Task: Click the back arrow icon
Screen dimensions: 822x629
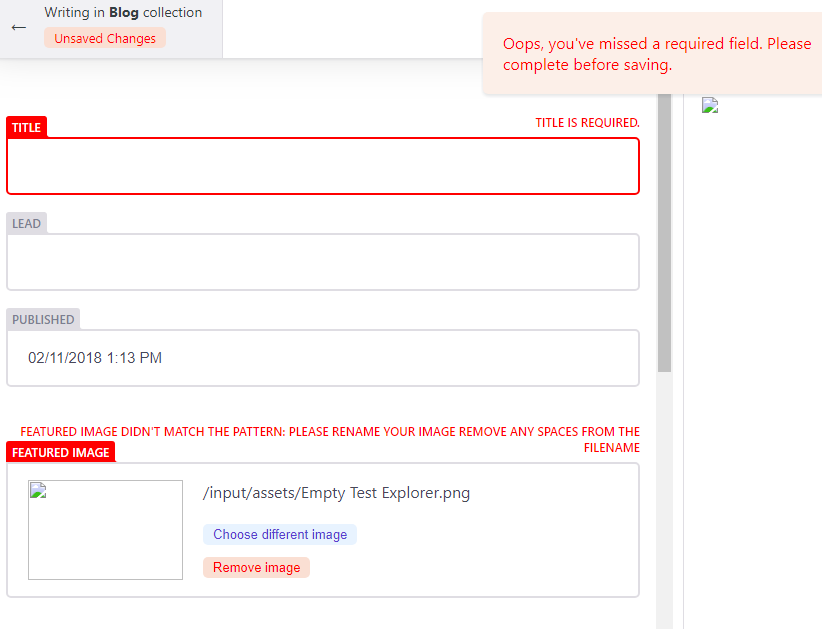Action: [18, 27]
